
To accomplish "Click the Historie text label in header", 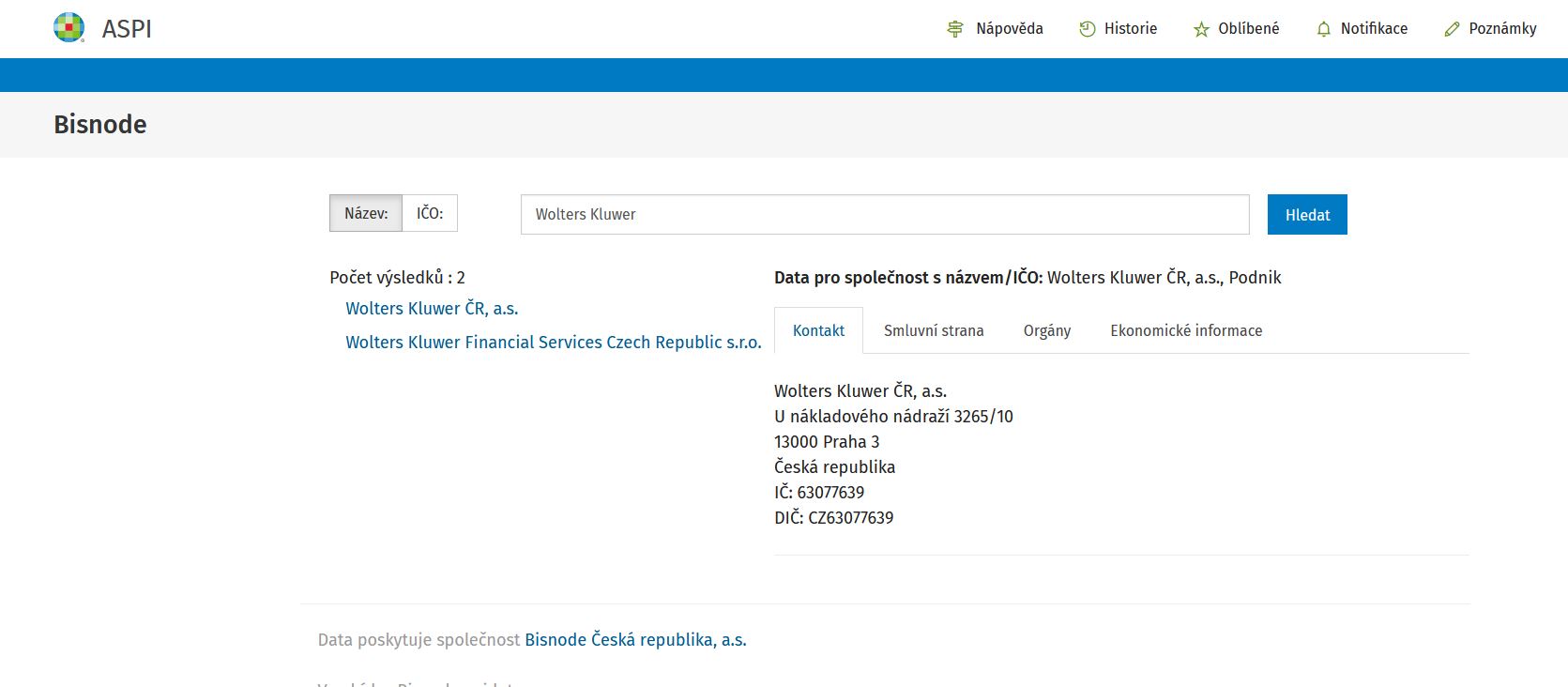I will tap(1130, 29).
